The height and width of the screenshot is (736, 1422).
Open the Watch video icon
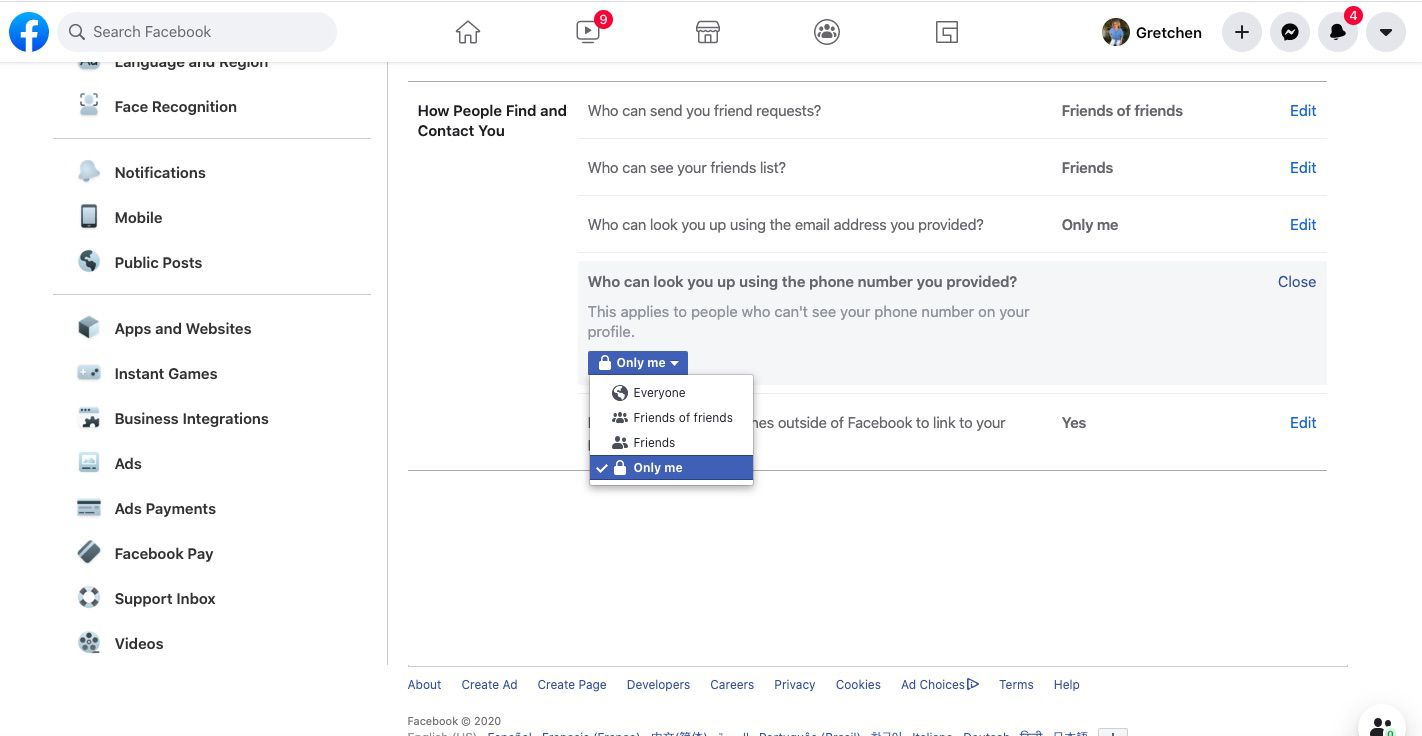click(x=588, y=32)
